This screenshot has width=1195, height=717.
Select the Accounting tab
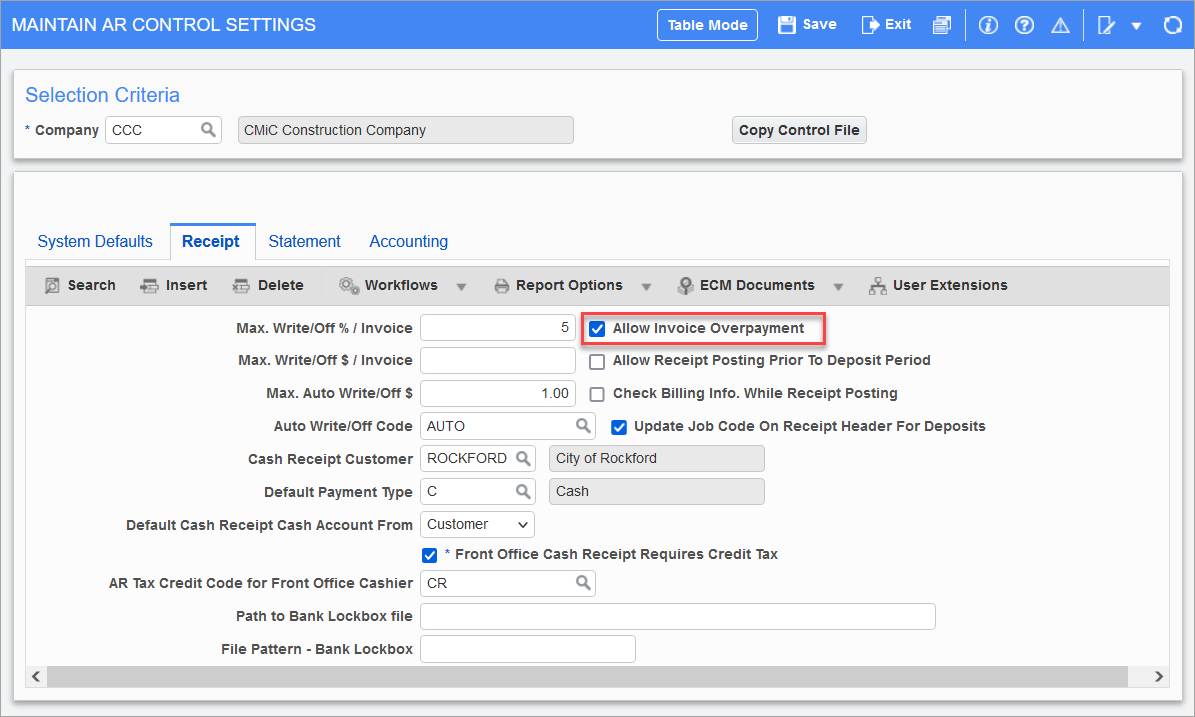point(408,241)
